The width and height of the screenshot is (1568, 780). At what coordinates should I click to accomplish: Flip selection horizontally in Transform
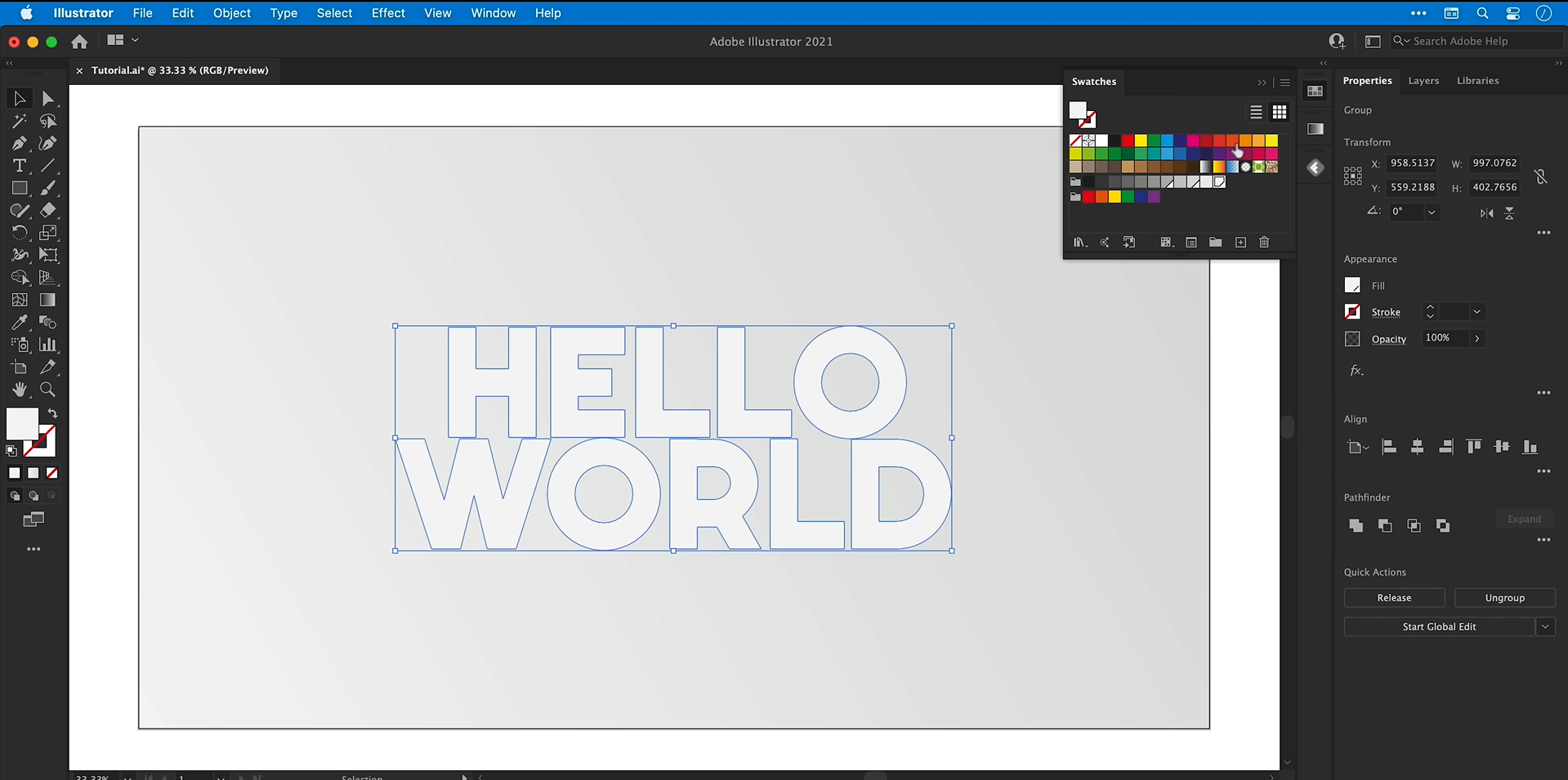click(1486, 213)
